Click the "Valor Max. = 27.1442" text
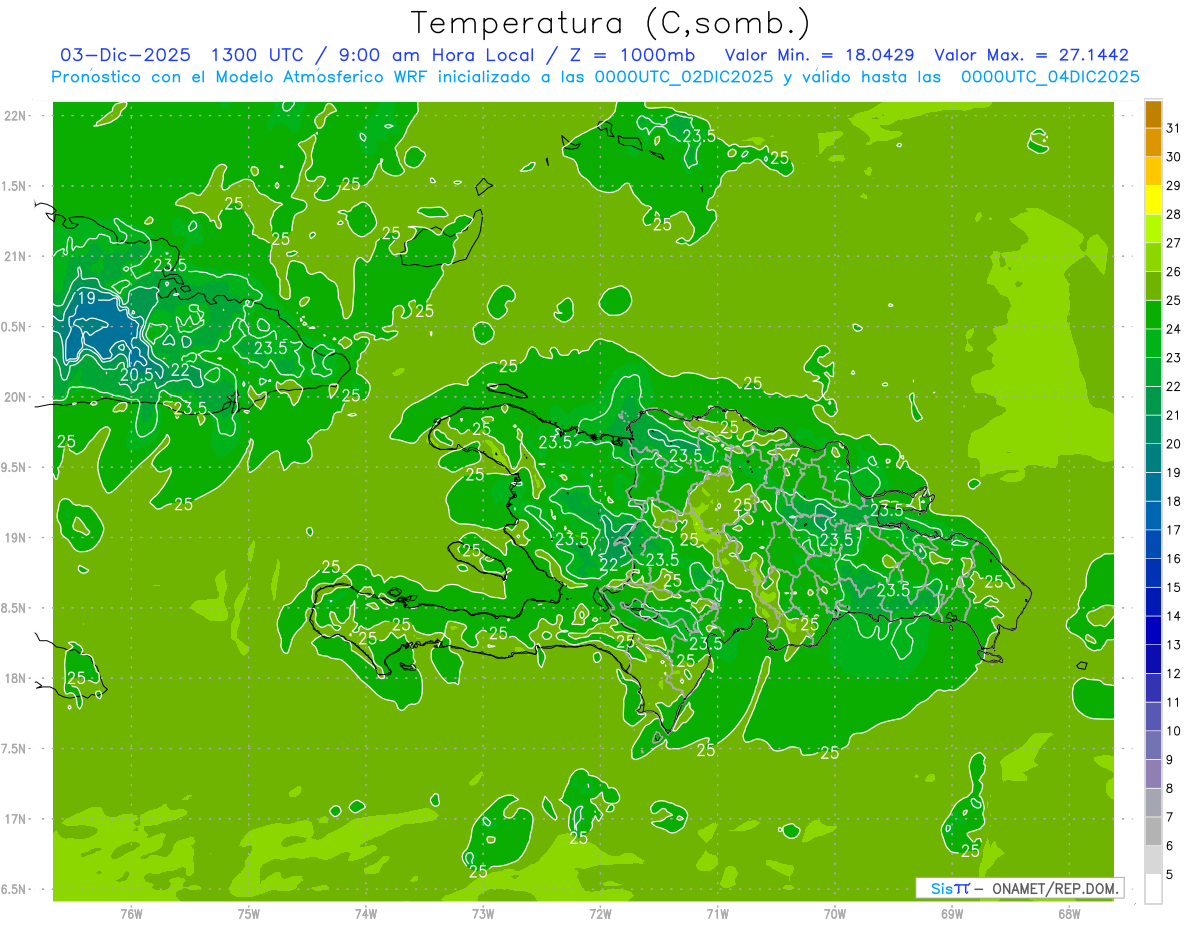 (1031, 55)
